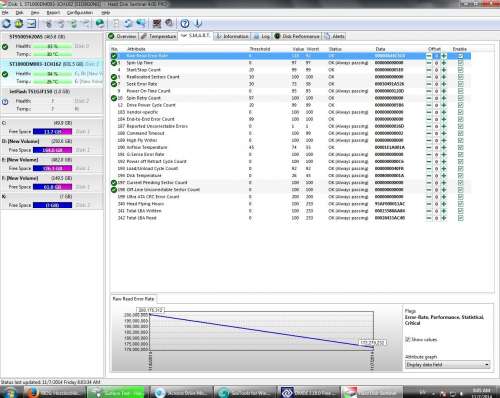
Task: Switch to the Overview tab
Action: coord(122,36)
